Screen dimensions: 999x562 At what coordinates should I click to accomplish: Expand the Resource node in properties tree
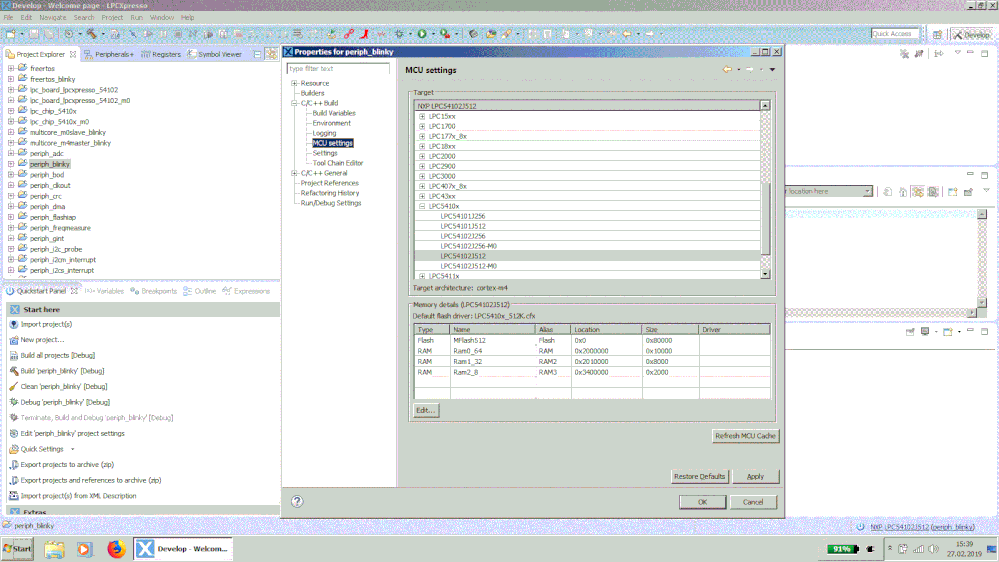[294, 83]
